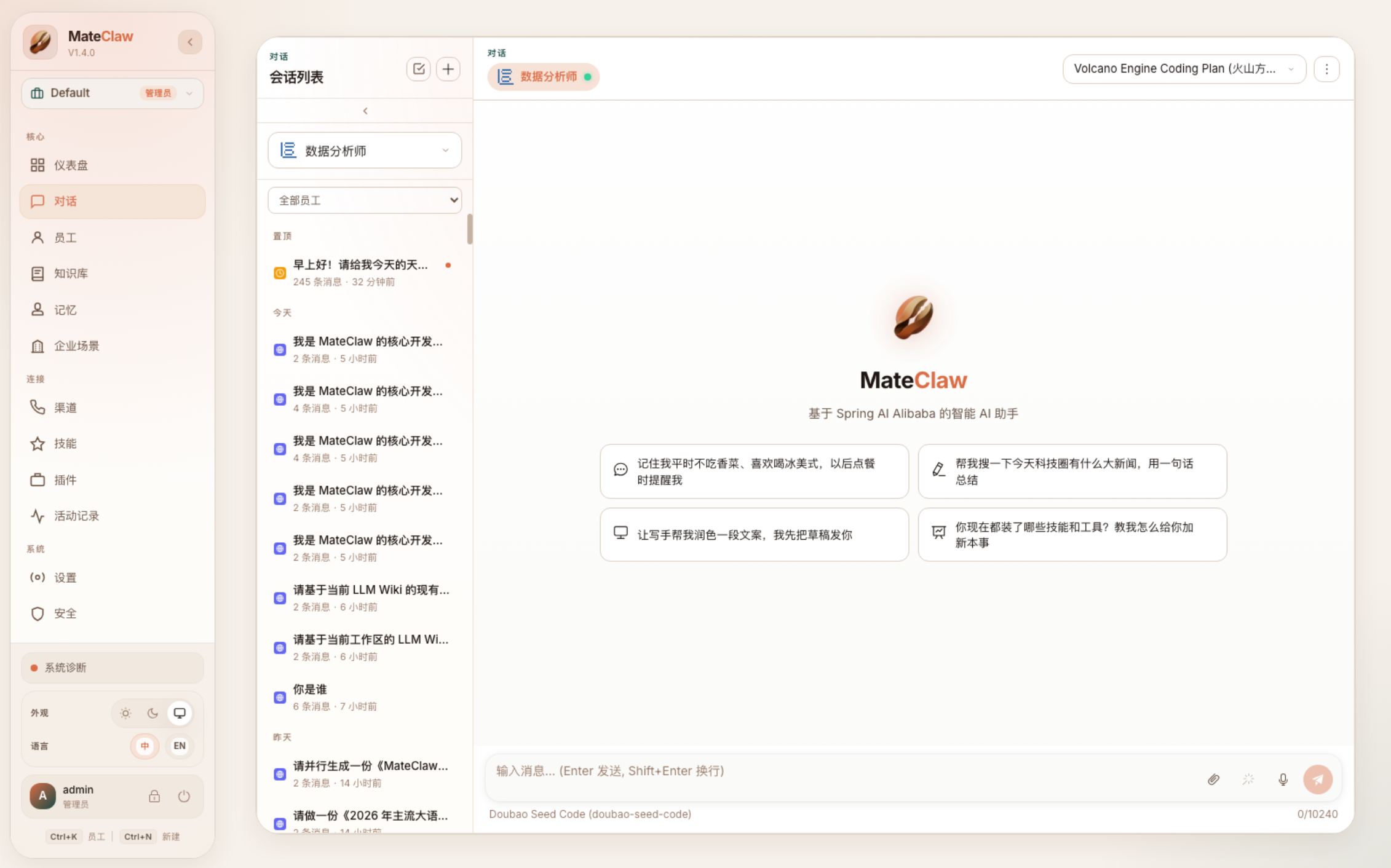Open Volcano Engine Coding Plan model dropdown
This screenshot has height=868, width=1391.
(x=1184, y=69)
